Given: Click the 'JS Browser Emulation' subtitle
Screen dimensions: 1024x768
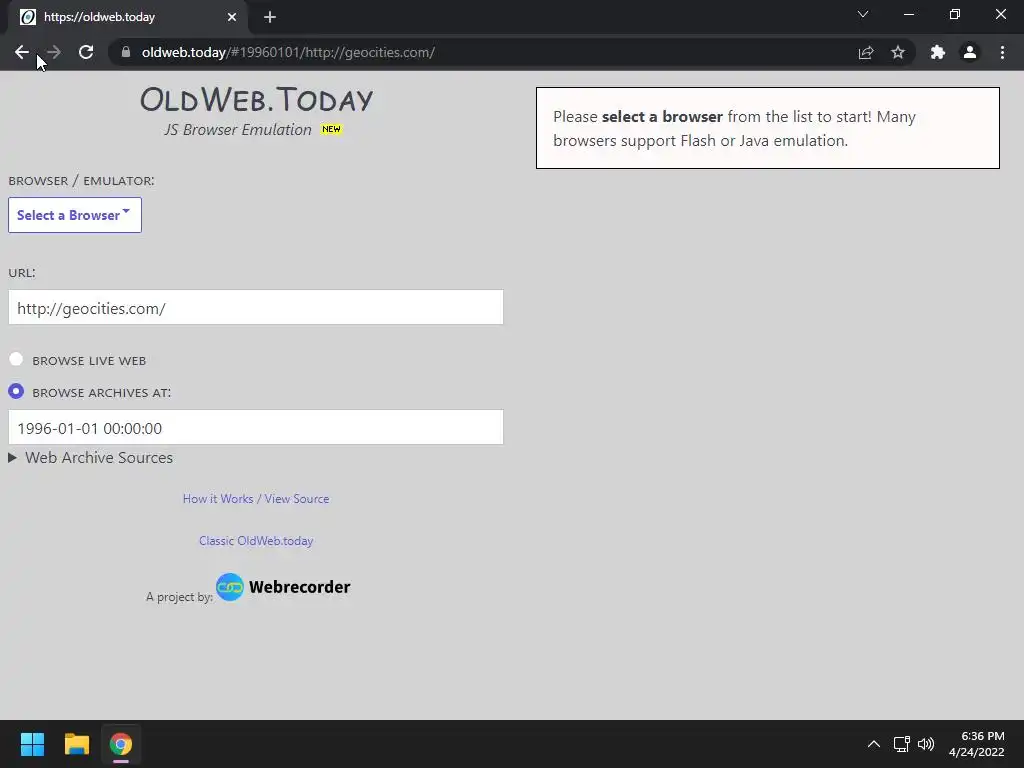Looking at the screenshot, I should pyautogui.click(x=238, y=129).
